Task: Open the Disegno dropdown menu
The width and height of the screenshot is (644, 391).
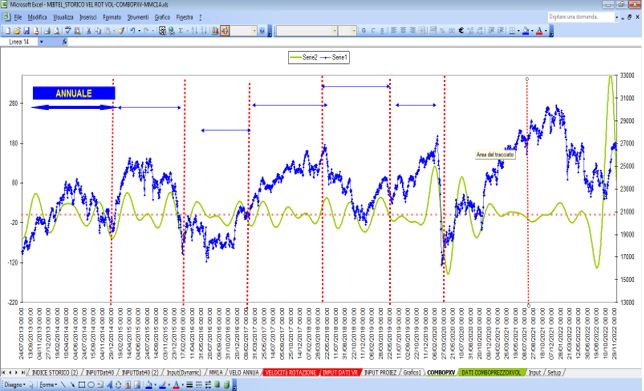Action: point(14,385)
